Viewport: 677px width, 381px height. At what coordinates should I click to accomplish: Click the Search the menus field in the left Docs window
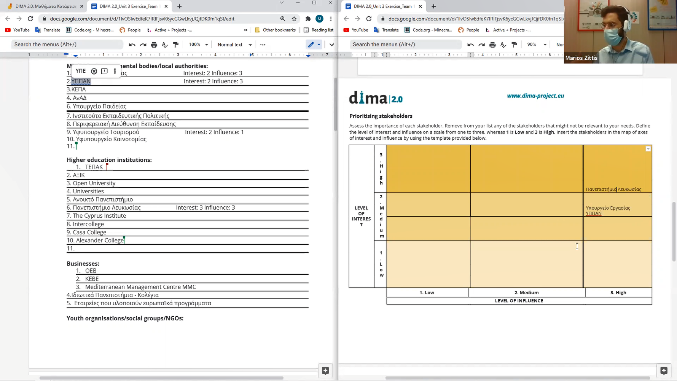tap(66, 44)
